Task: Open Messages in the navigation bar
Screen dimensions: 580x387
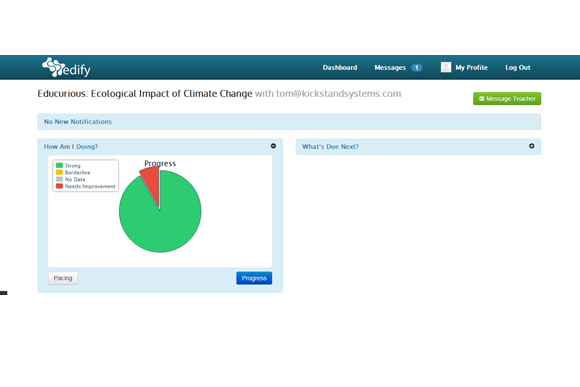Action: click(390, 68)
